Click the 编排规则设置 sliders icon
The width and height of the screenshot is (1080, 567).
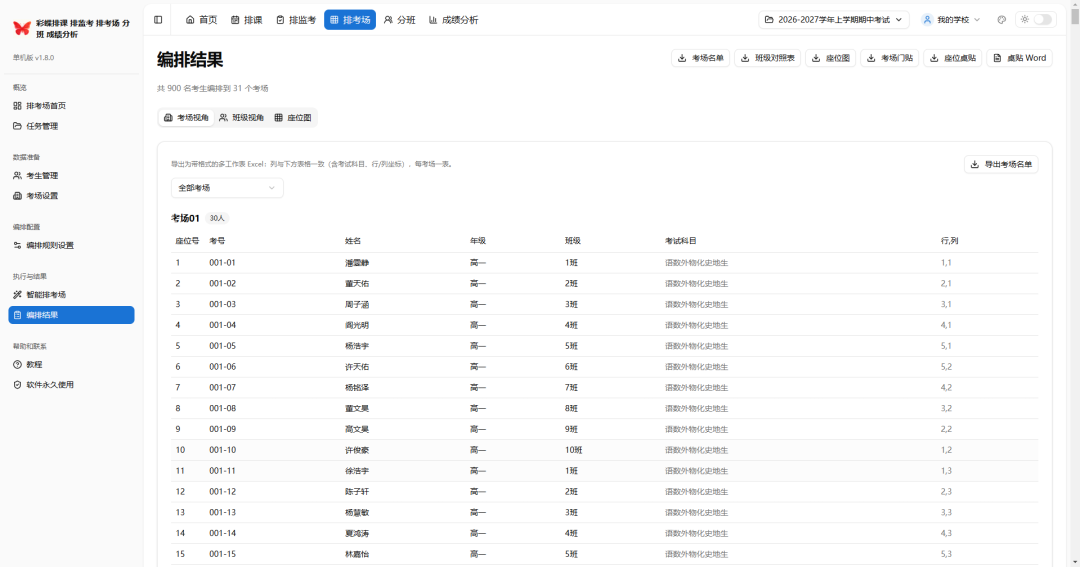(17, 245)
